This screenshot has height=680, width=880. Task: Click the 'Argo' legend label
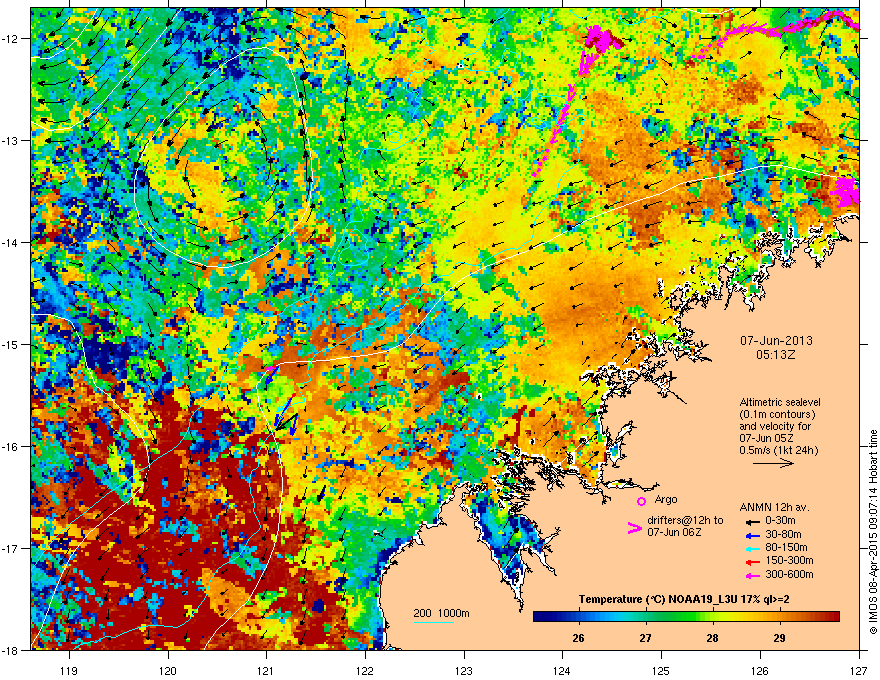click(666, 499)
